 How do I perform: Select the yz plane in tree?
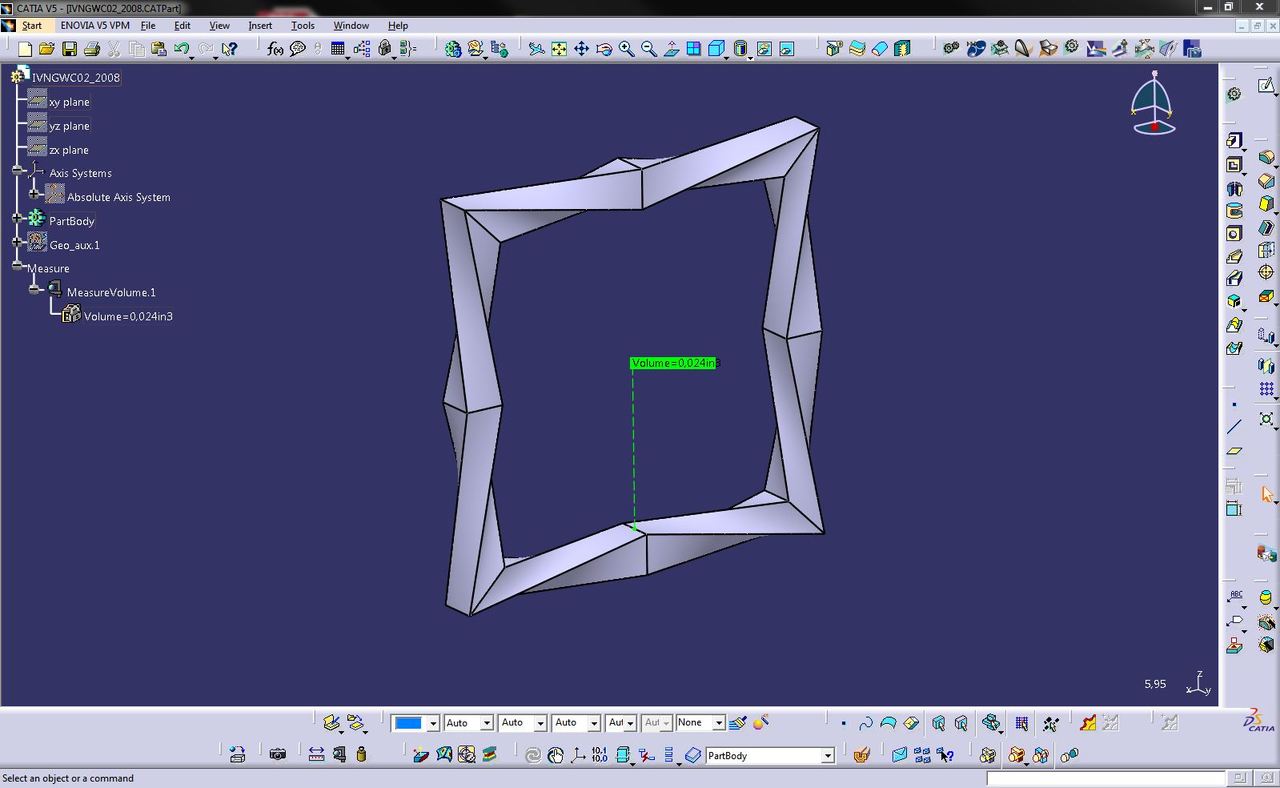click(69, 126)
